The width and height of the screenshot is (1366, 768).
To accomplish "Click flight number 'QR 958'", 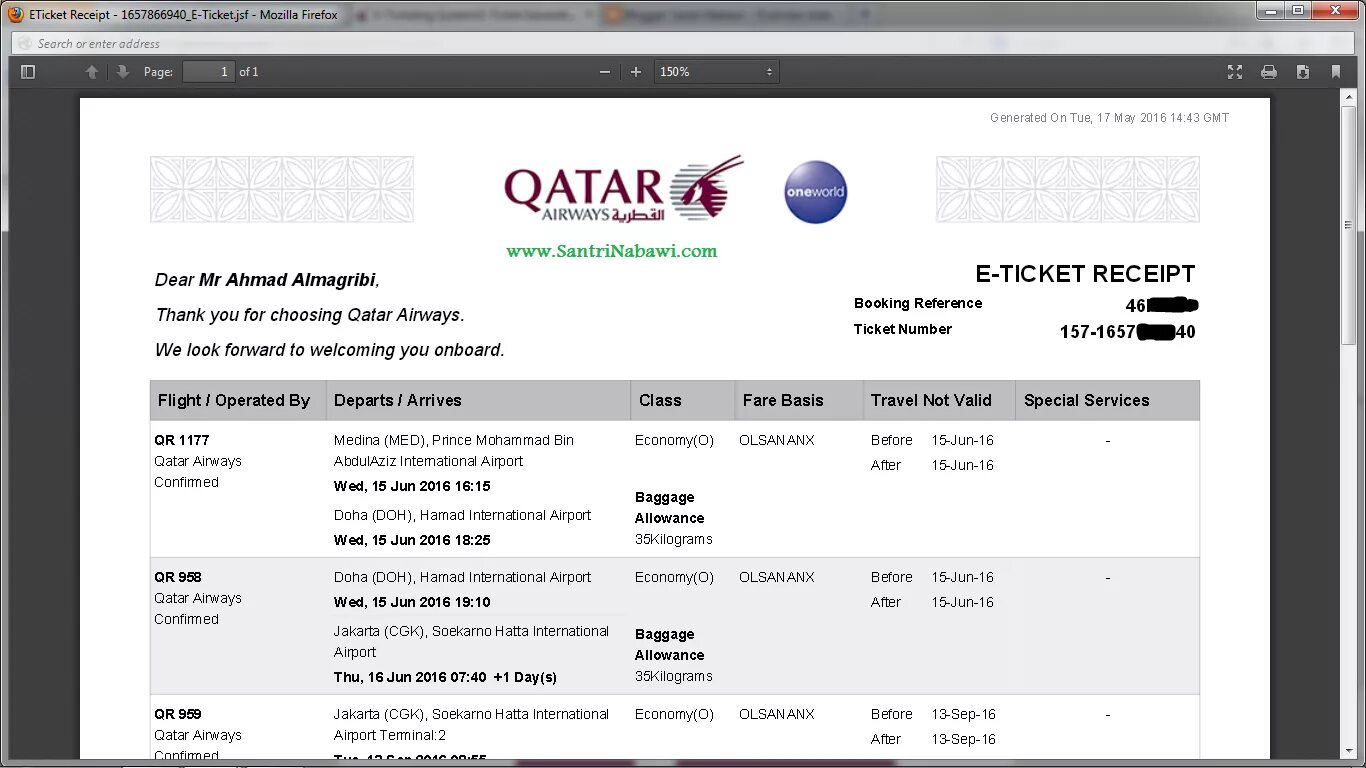I will [178, 577].
